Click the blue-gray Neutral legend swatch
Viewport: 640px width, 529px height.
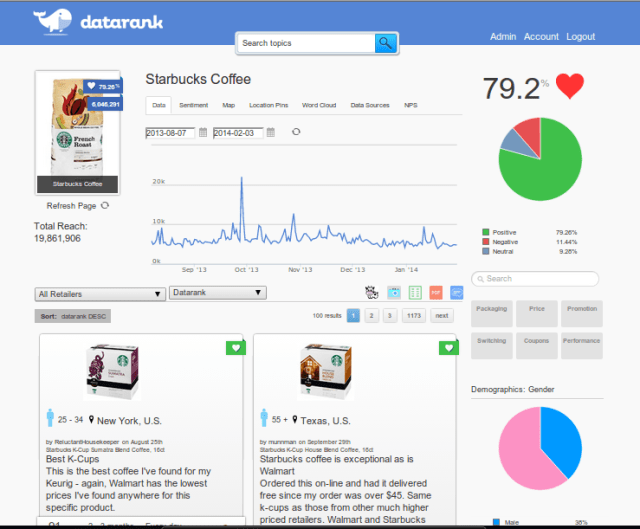click(x=486, y=251)
